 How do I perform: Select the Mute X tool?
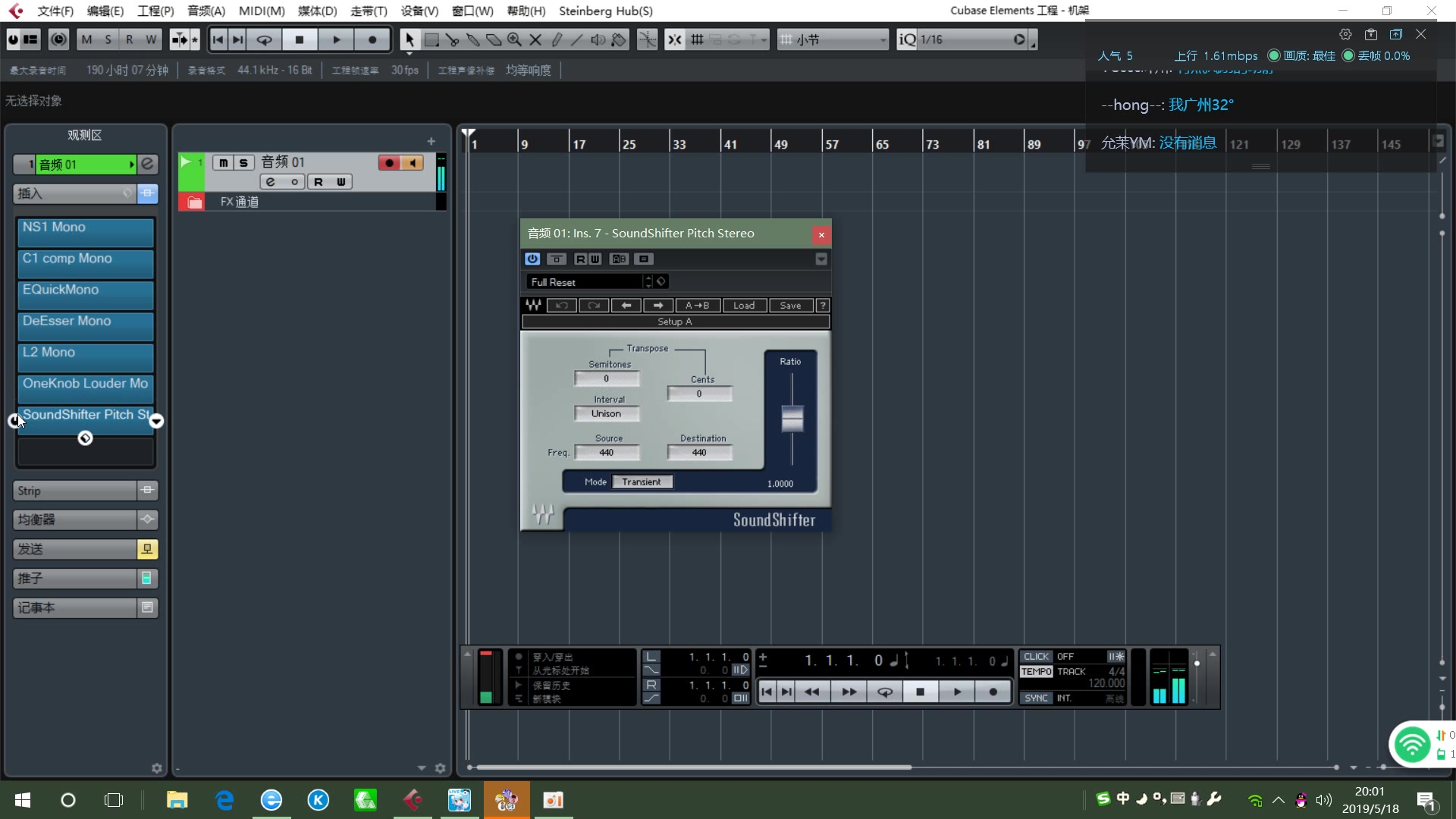click(535, 39)
